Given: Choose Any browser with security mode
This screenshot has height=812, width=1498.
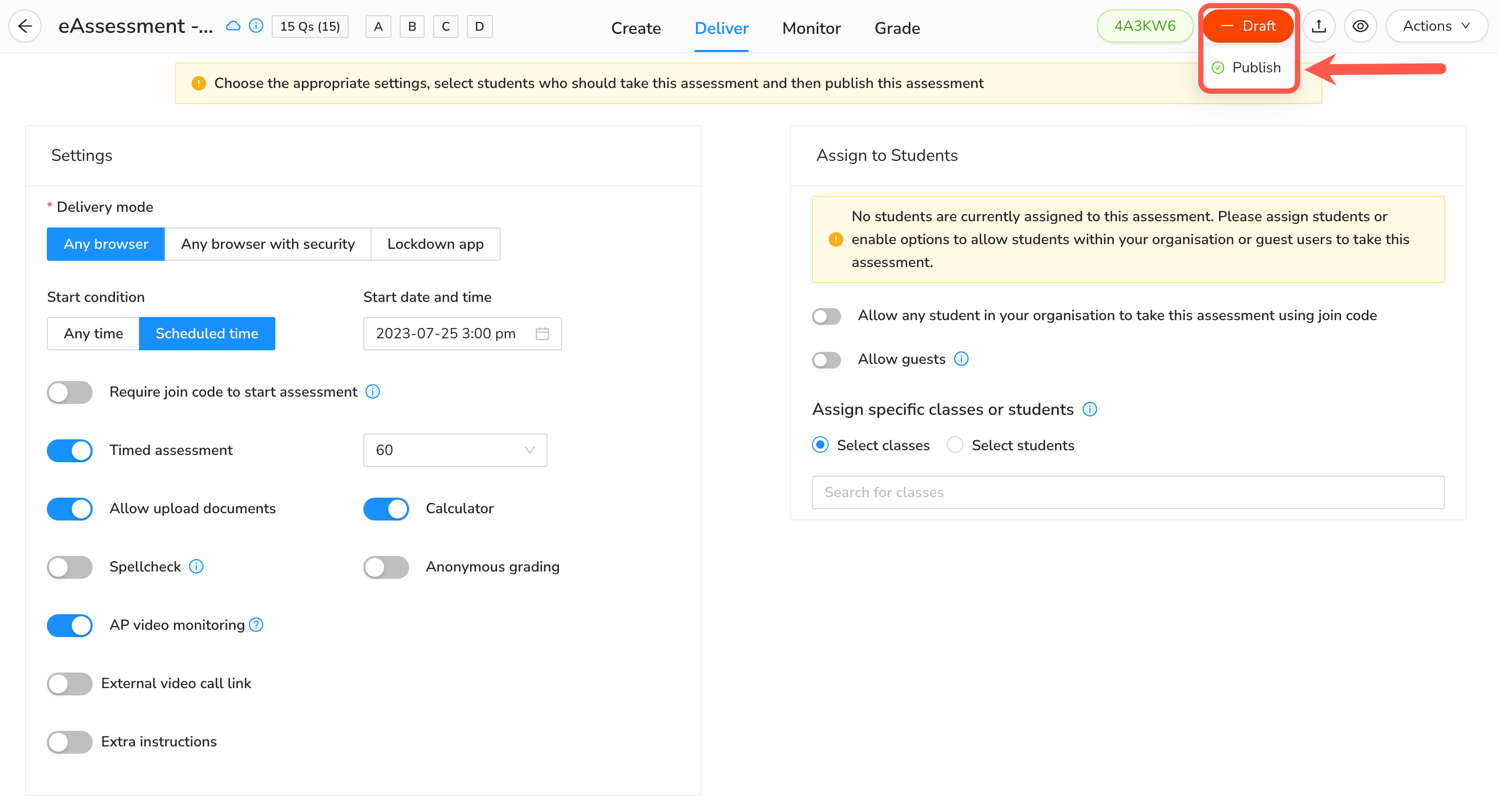Looking at the screenshot, I should click(x=268, y=244).
